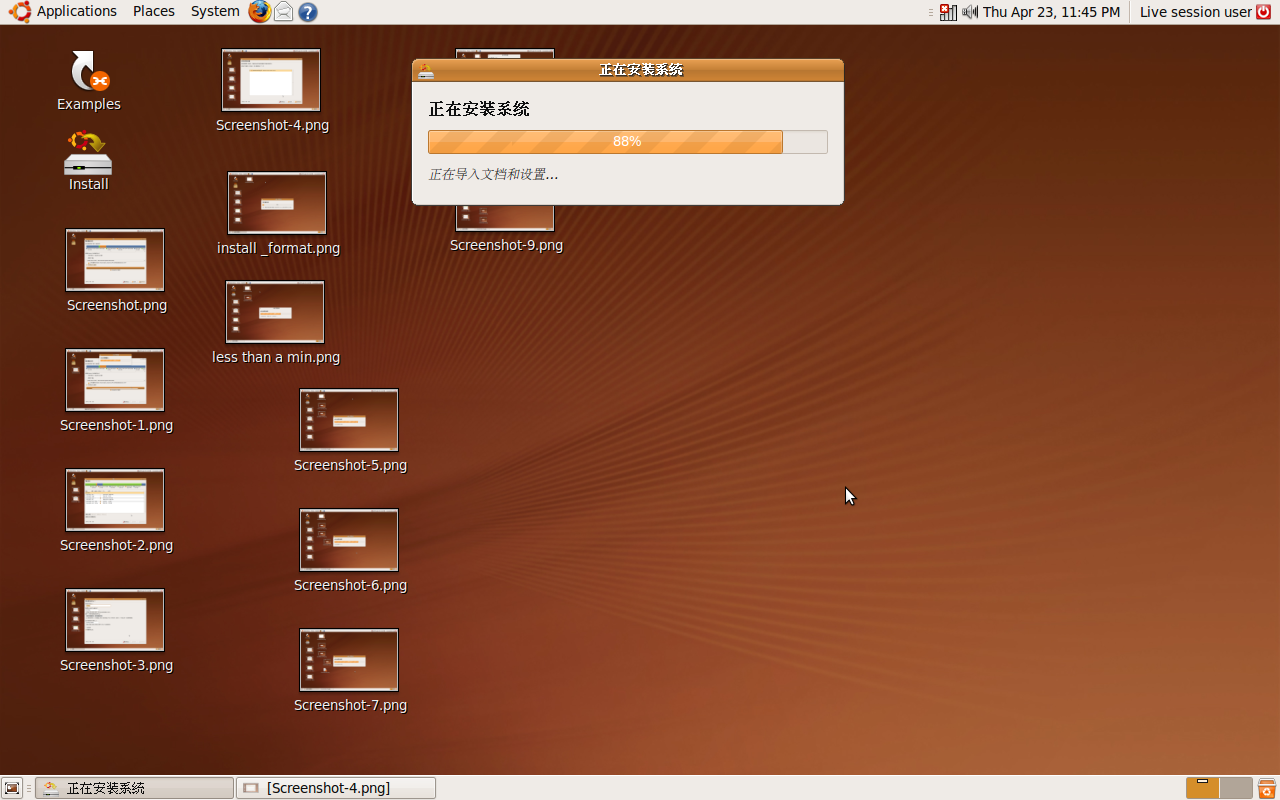Select Screenshot-1.png thumbnail

coord(115,380)
